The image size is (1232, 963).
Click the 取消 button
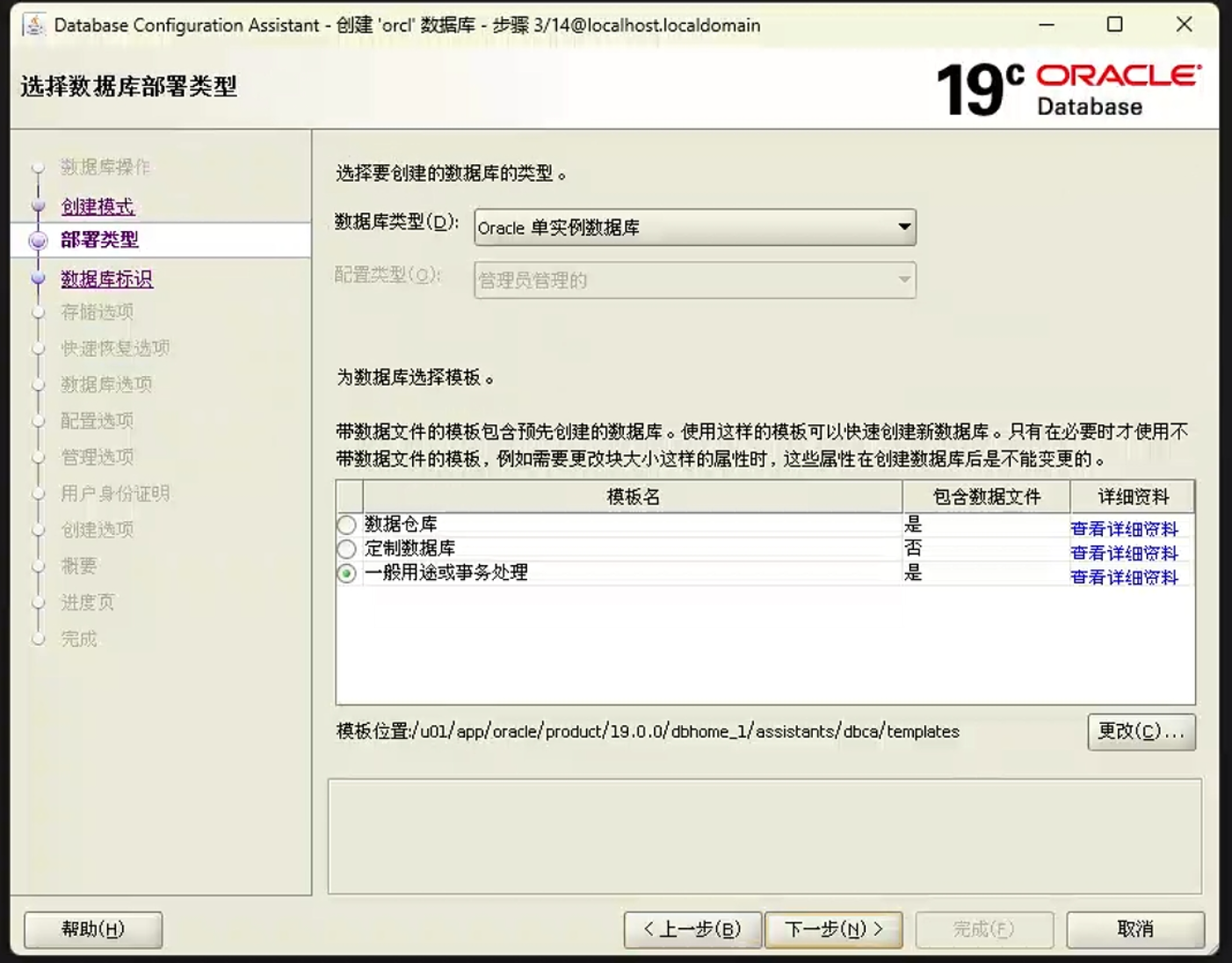[x=1134, y=929]
